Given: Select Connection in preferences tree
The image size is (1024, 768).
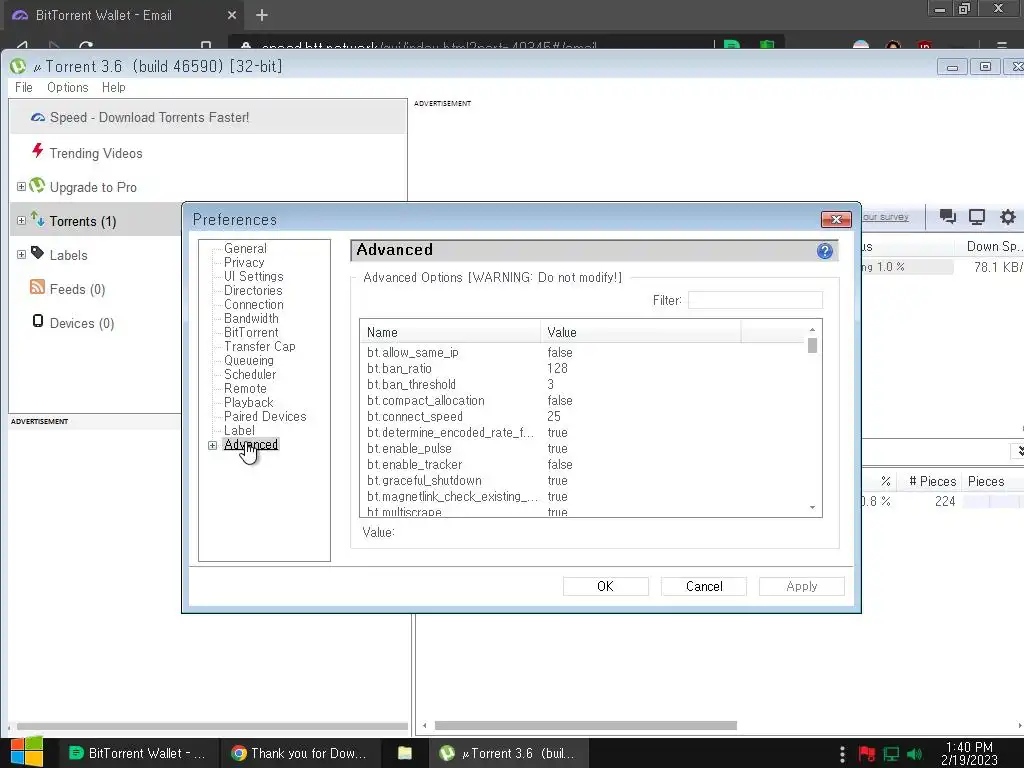Looking at the screenshot, I should point(253,304).
